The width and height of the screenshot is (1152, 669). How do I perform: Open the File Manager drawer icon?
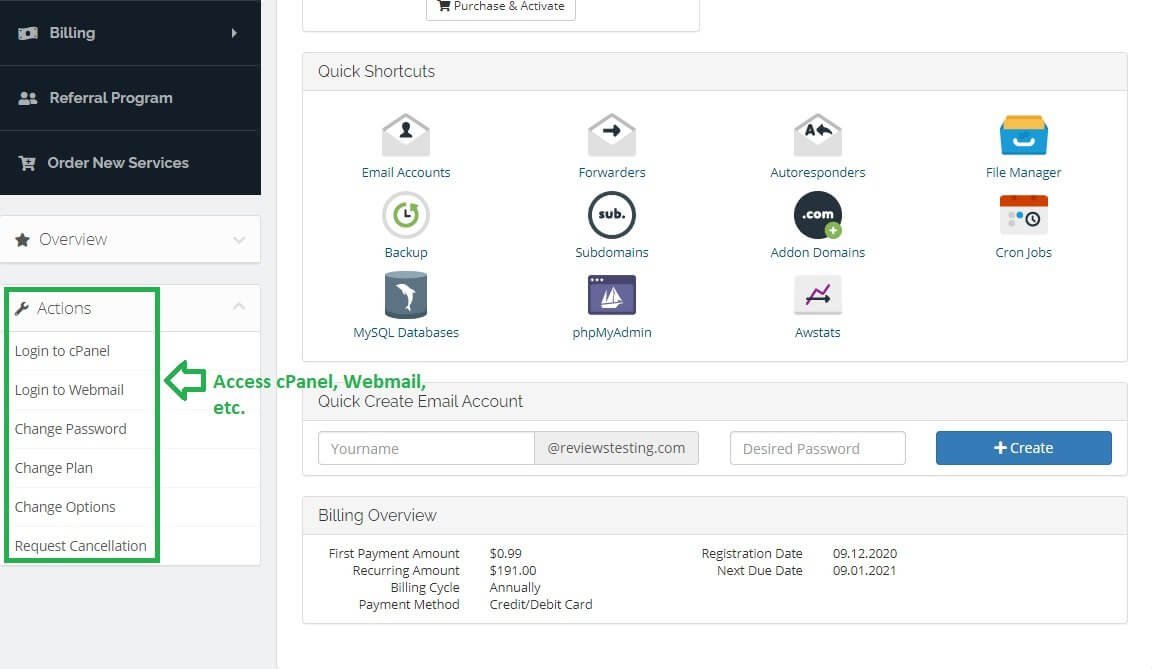(x=1023, y=135)
